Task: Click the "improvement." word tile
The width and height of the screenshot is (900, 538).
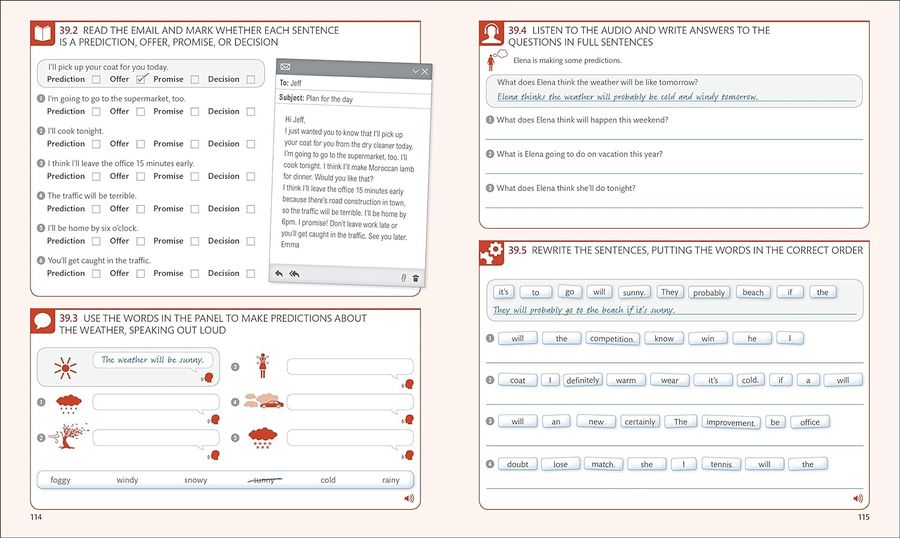Action: coord(731,422)
